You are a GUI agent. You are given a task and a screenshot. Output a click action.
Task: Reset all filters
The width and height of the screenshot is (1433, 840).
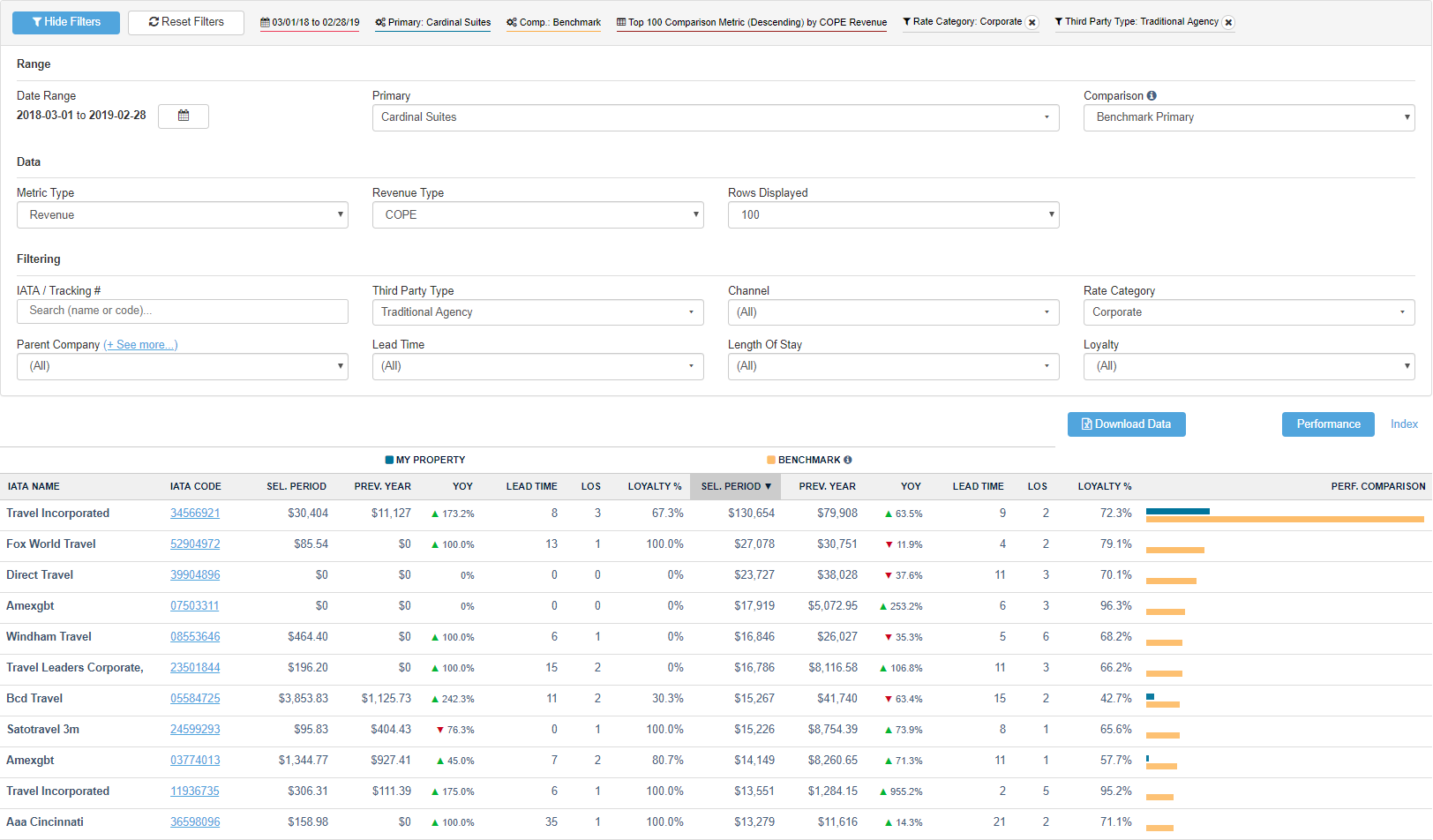click(186, 22)
